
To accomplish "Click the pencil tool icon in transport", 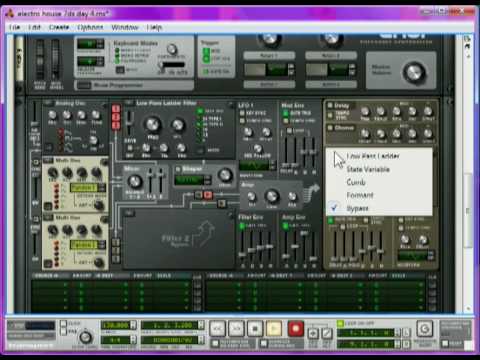I will click(327, 333).
